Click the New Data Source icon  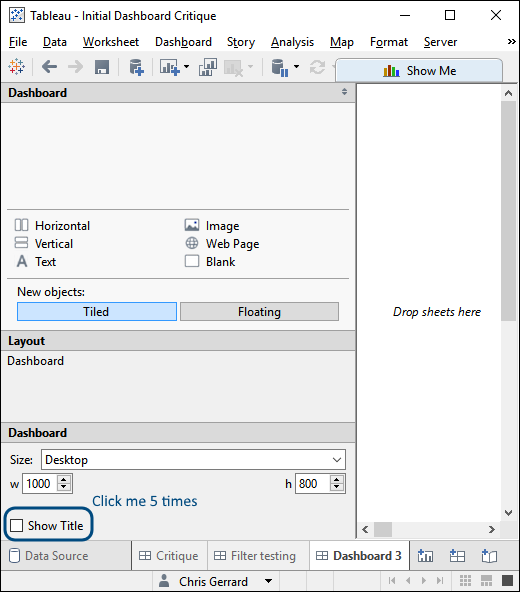pos(136,68)
